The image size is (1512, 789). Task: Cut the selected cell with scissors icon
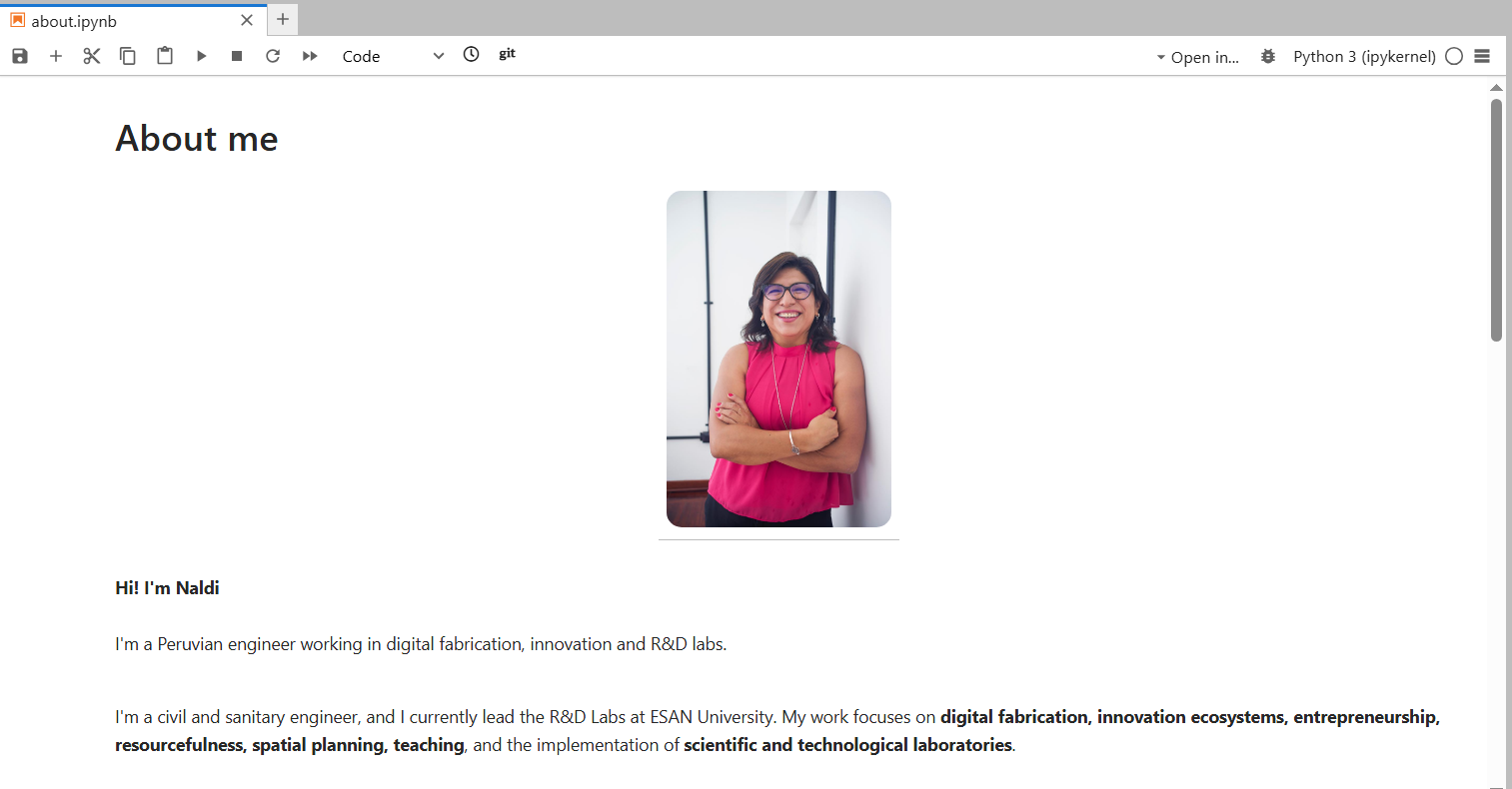point(92,56)
